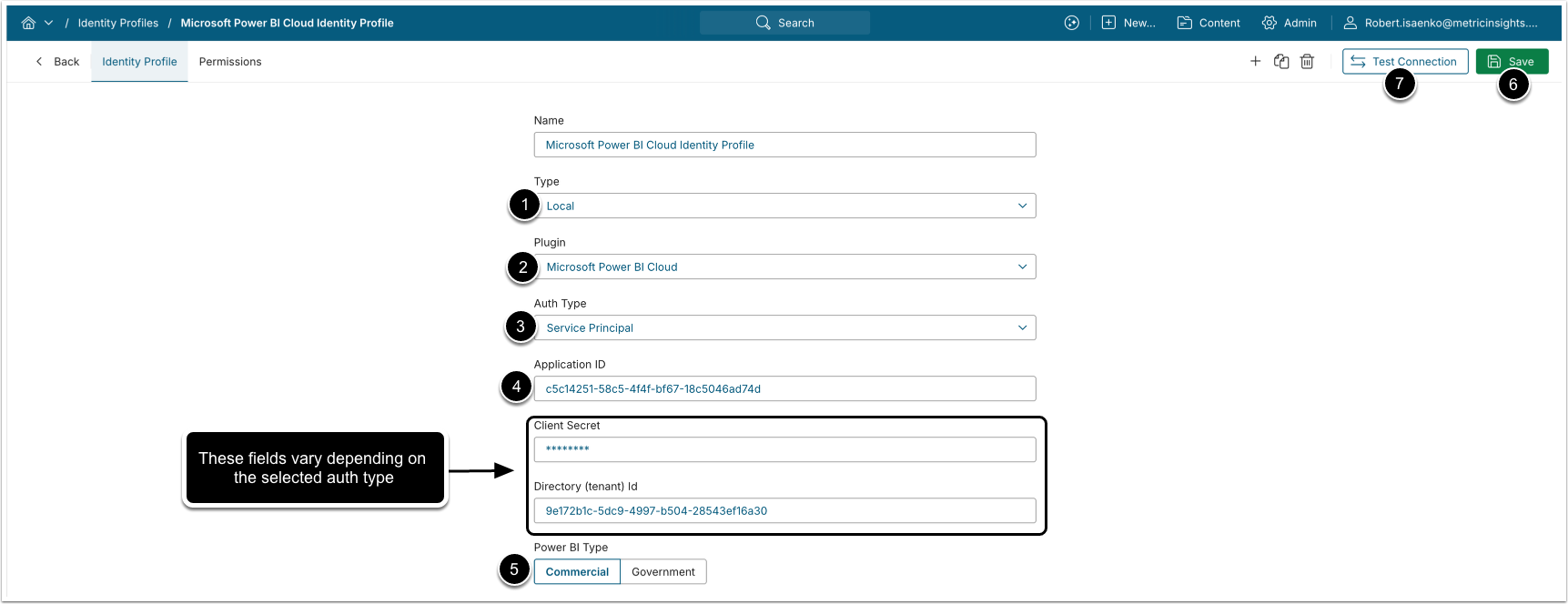Click the Test Connection arrows icon

coord(1358,61)
